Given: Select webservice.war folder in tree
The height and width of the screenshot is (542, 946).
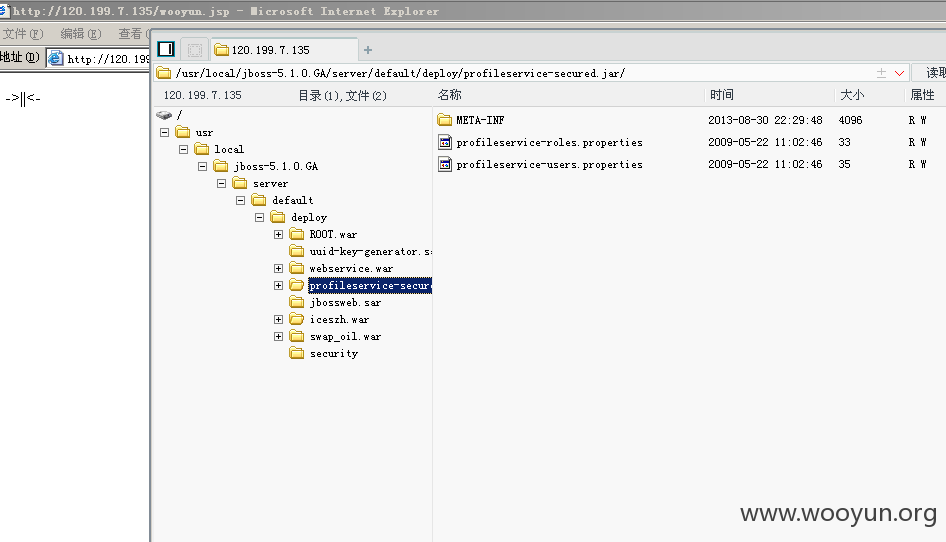Looking at the screenshot, I should (351, 268).
